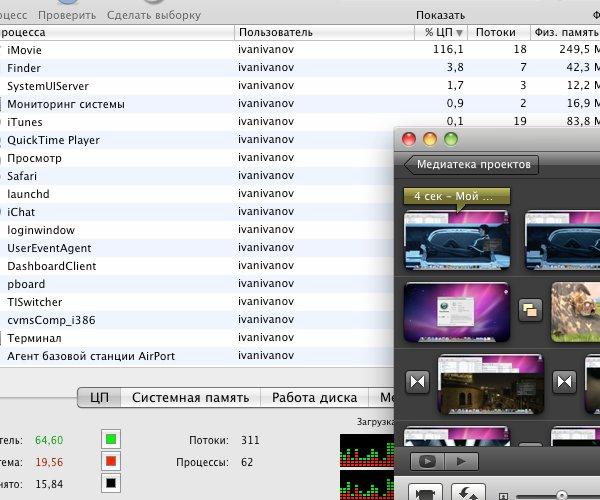Click the cross-dissolve transition icon between clips
Screen dimensions: 600x500
tap(530, 310)
